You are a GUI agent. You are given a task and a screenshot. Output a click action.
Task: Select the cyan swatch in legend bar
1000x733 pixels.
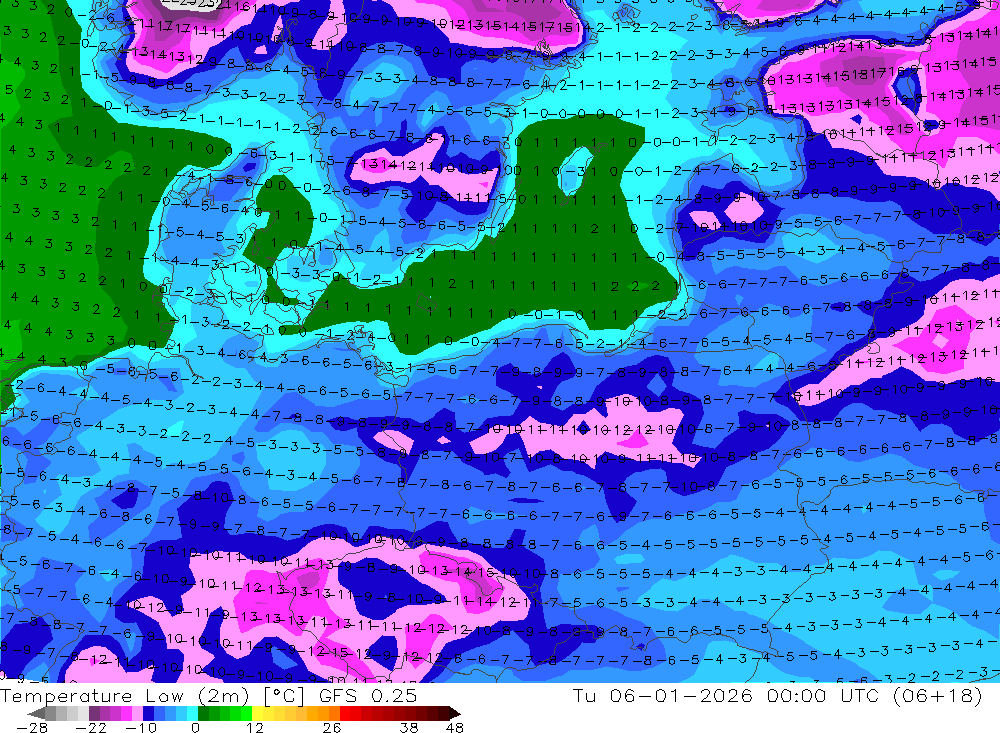click(192, 713)
